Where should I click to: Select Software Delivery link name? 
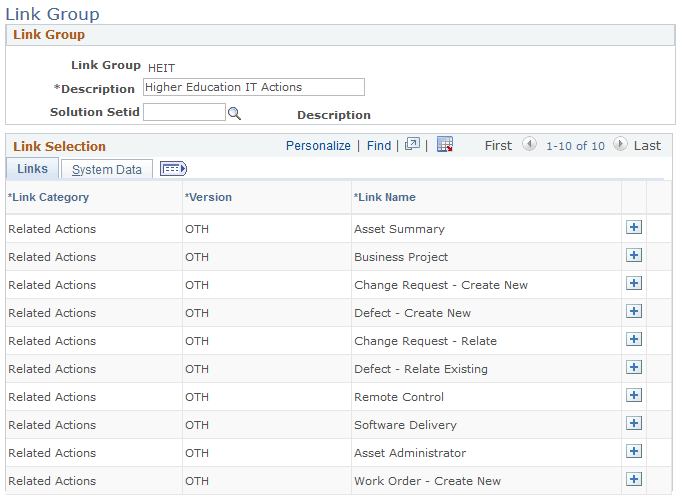[x=405, y=425]
